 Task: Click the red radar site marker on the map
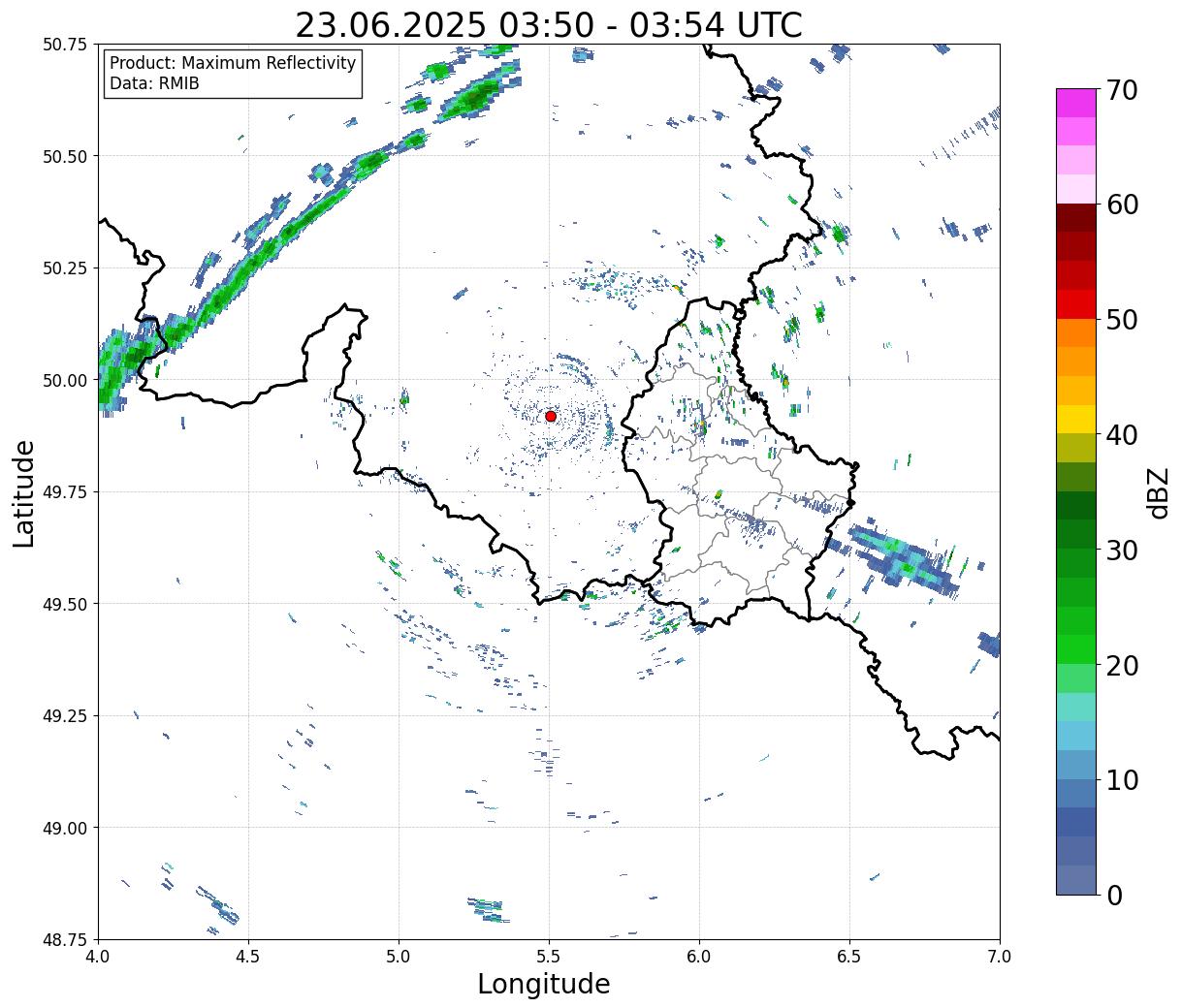[550, 416]
